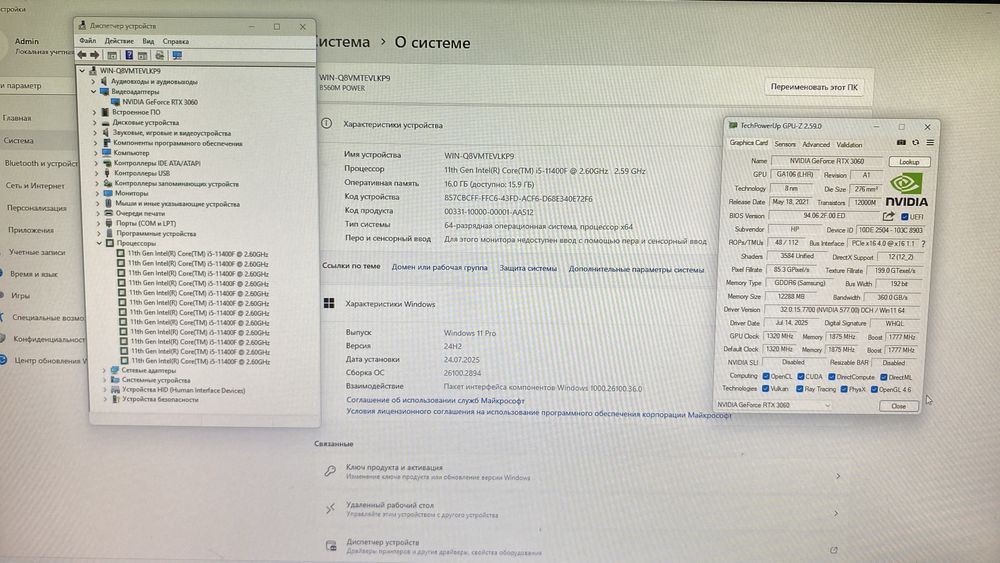Toggle the PhysX checkbox
This screenshot has height=563, width=1000.
click(x=843, y=389)
